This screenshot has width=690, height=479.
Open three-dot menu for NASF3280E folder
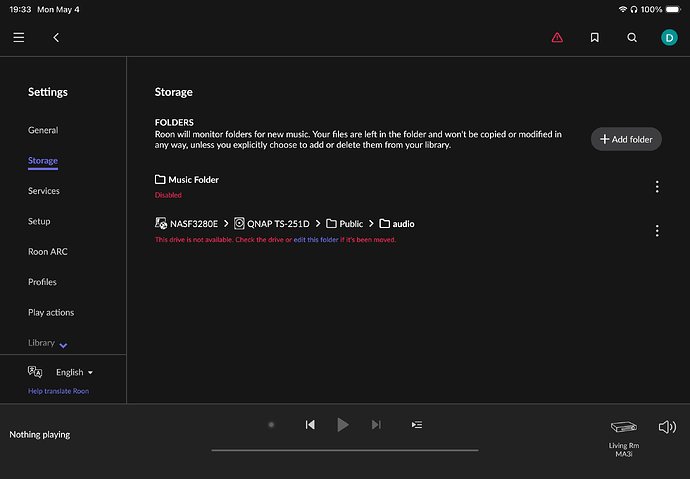click(x=657, y=230)
